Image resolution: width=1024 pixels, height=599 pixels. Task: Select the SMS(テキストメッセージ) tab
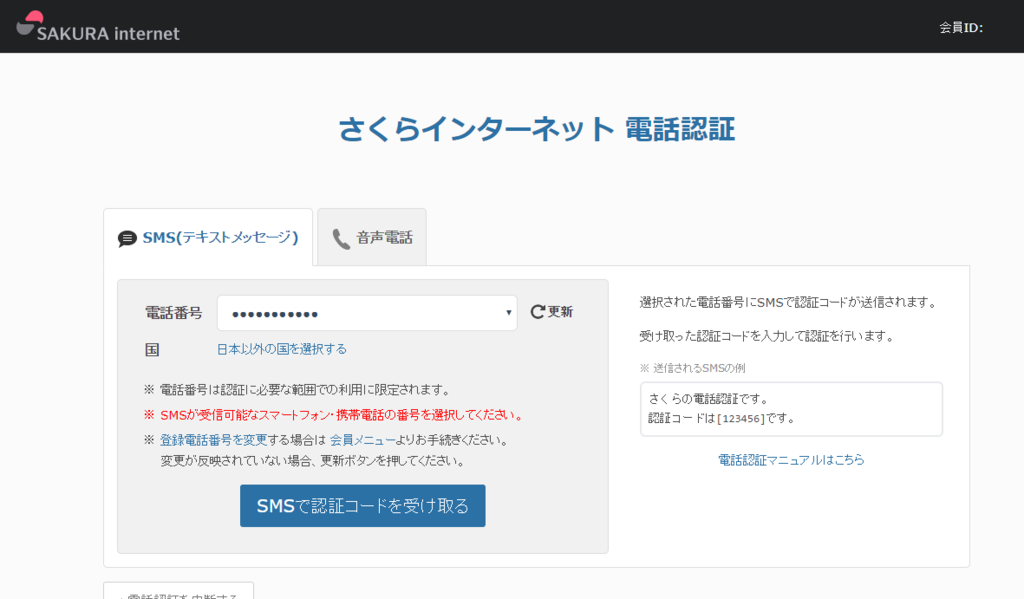coord(208,237)
